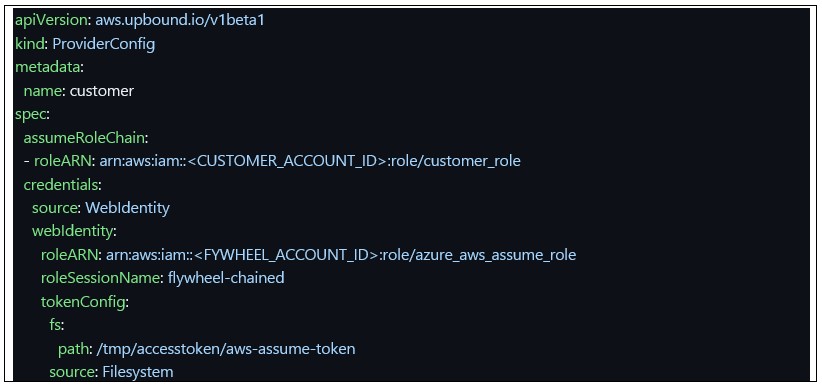Click the spec key
Viewport: 822px width, 387px height.
coord(30,115)
